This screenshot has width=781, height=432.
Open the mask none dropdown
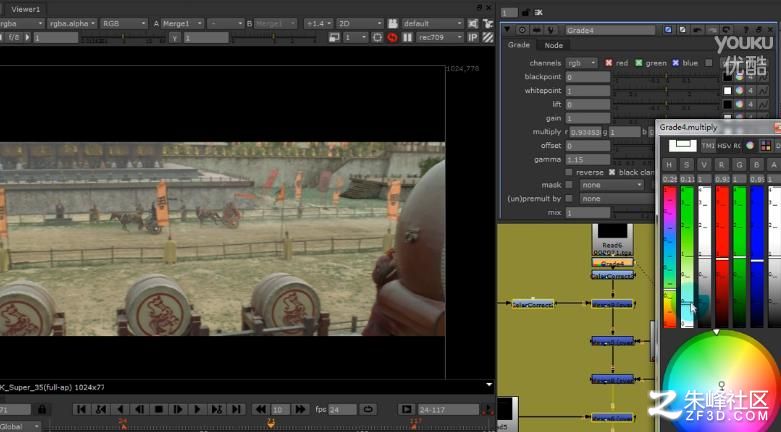pos(612,185)
